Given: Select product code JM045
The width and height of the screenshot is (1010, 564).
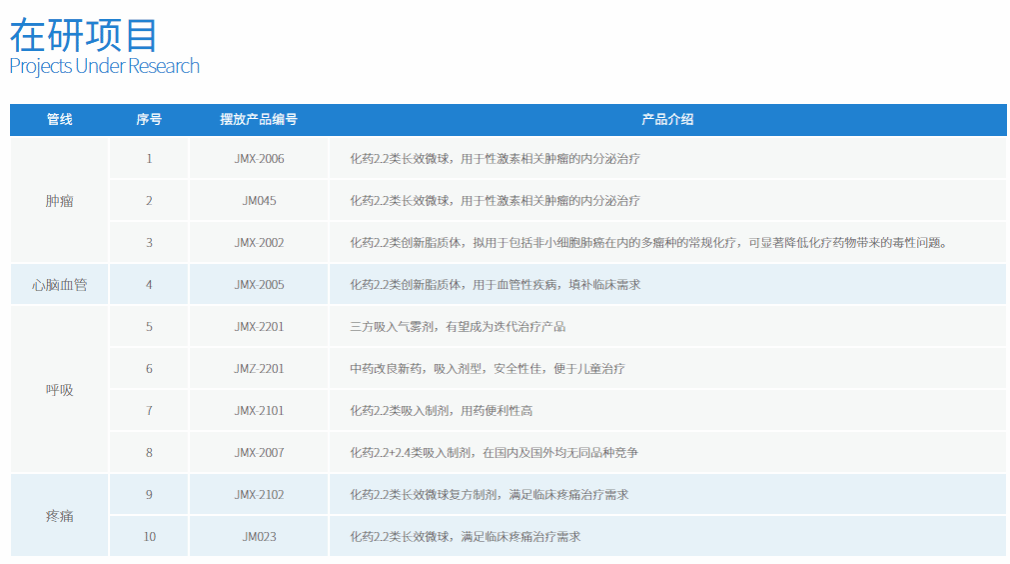Looking at the screenshot, I should [259, 201].
